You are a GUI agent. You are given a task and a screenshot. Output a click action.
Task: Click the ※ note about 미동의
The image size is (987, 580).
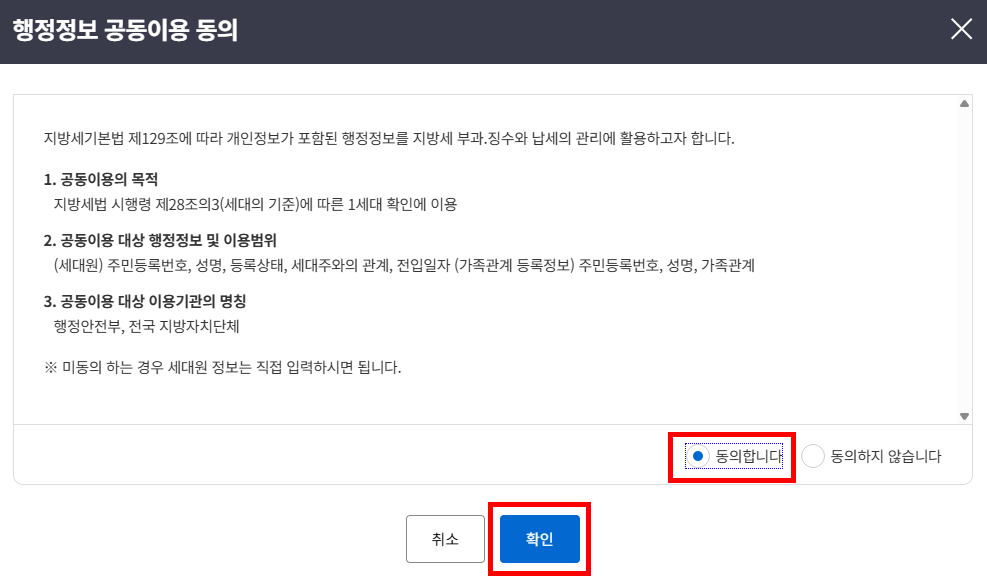pyautogui.click(x=222, y=367)
